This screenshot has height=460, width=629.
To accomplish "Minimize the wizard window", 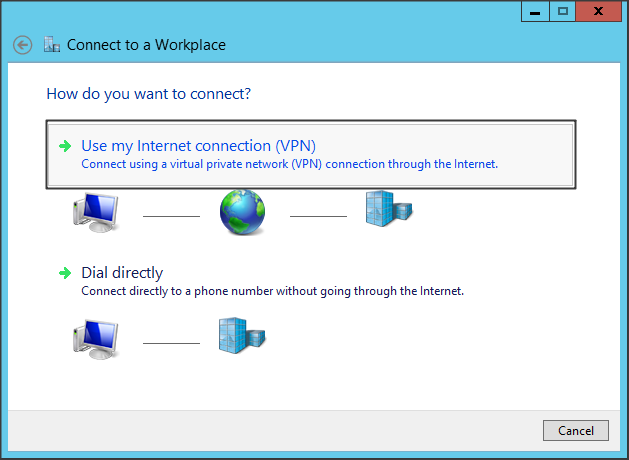I will point(535,11).
